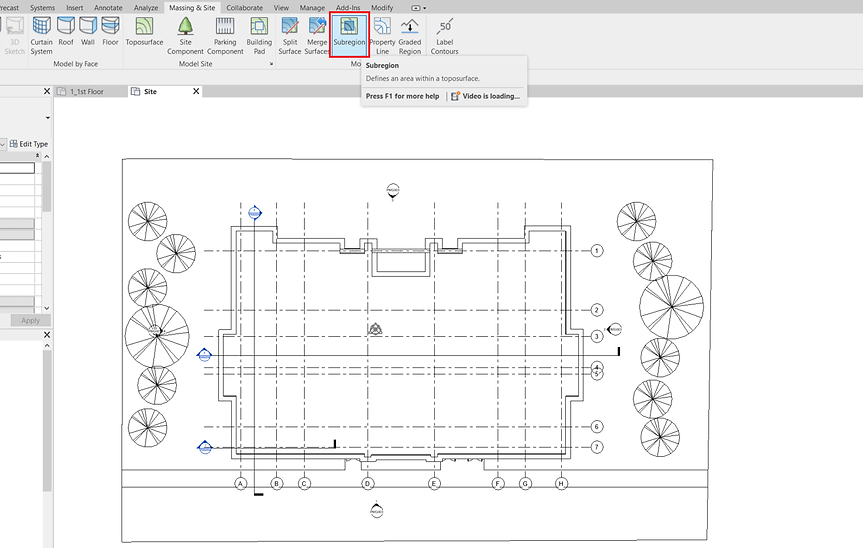Click the first properties value field
Screen dimensions: 863x548
tap(17, 168)
